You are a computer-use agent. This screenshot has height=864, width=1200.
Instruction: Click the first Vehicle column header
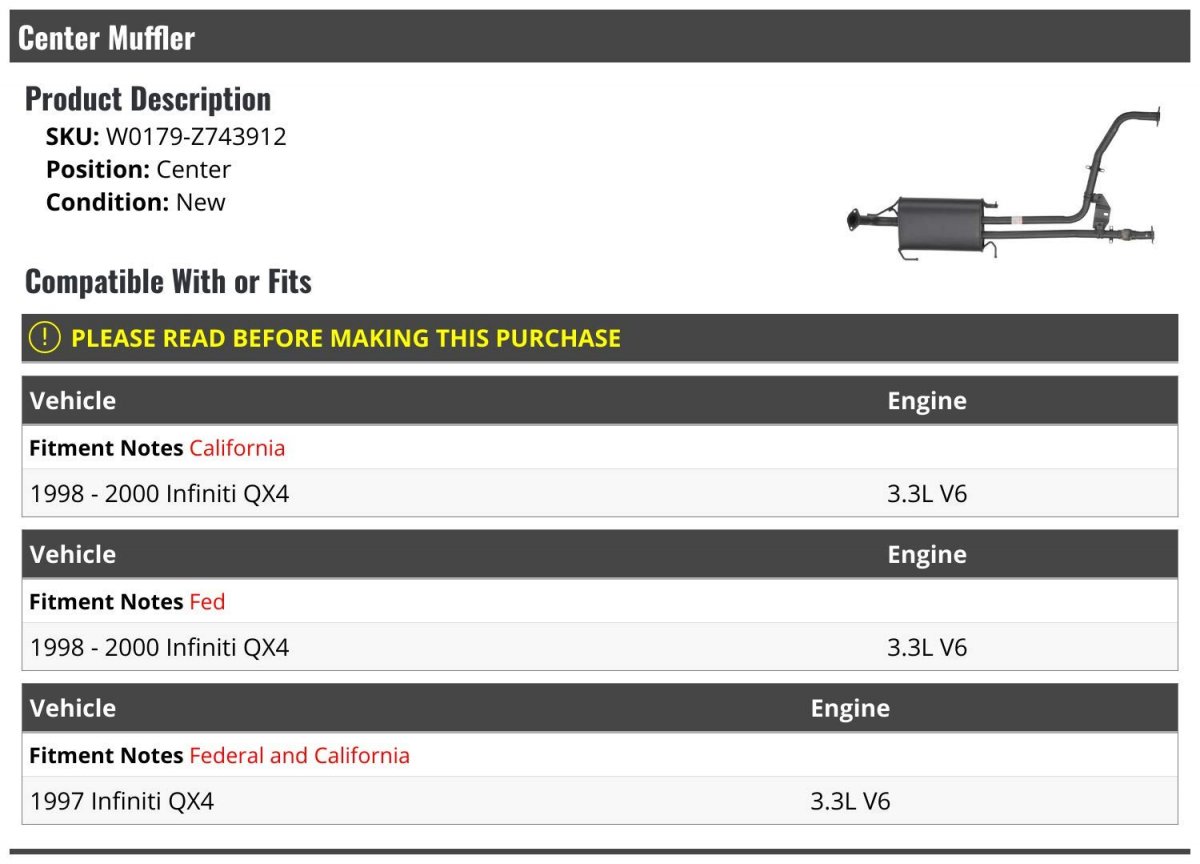73,401
